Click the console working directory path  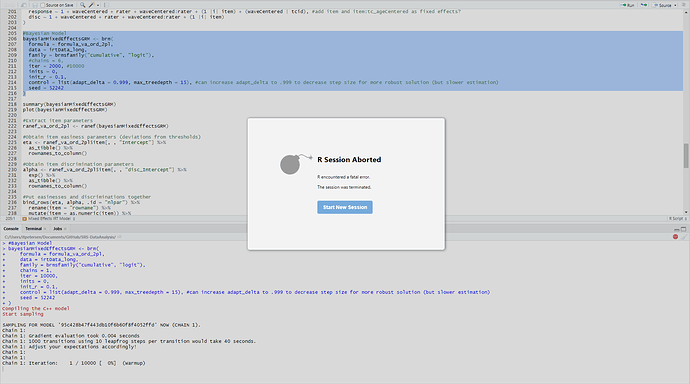(60, 237)
